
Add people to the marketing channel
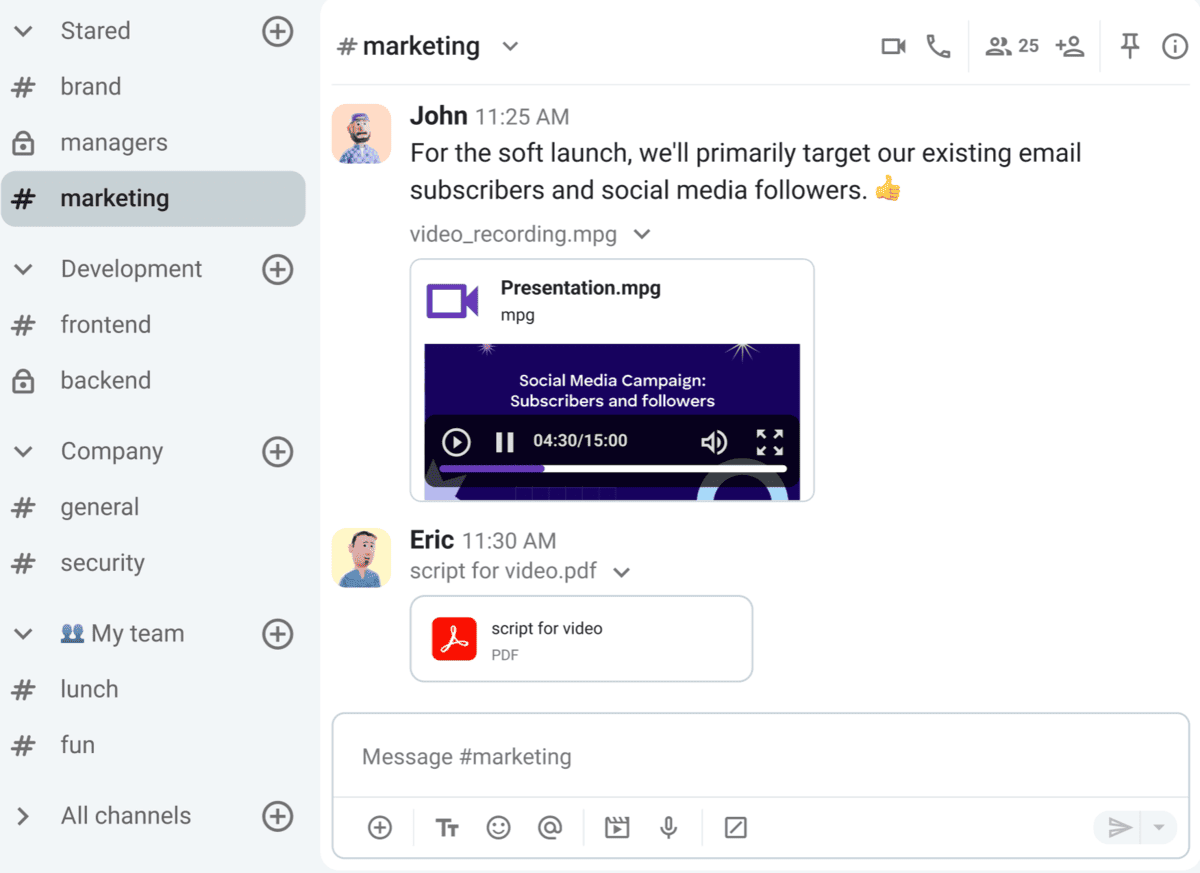[1070, 45]
